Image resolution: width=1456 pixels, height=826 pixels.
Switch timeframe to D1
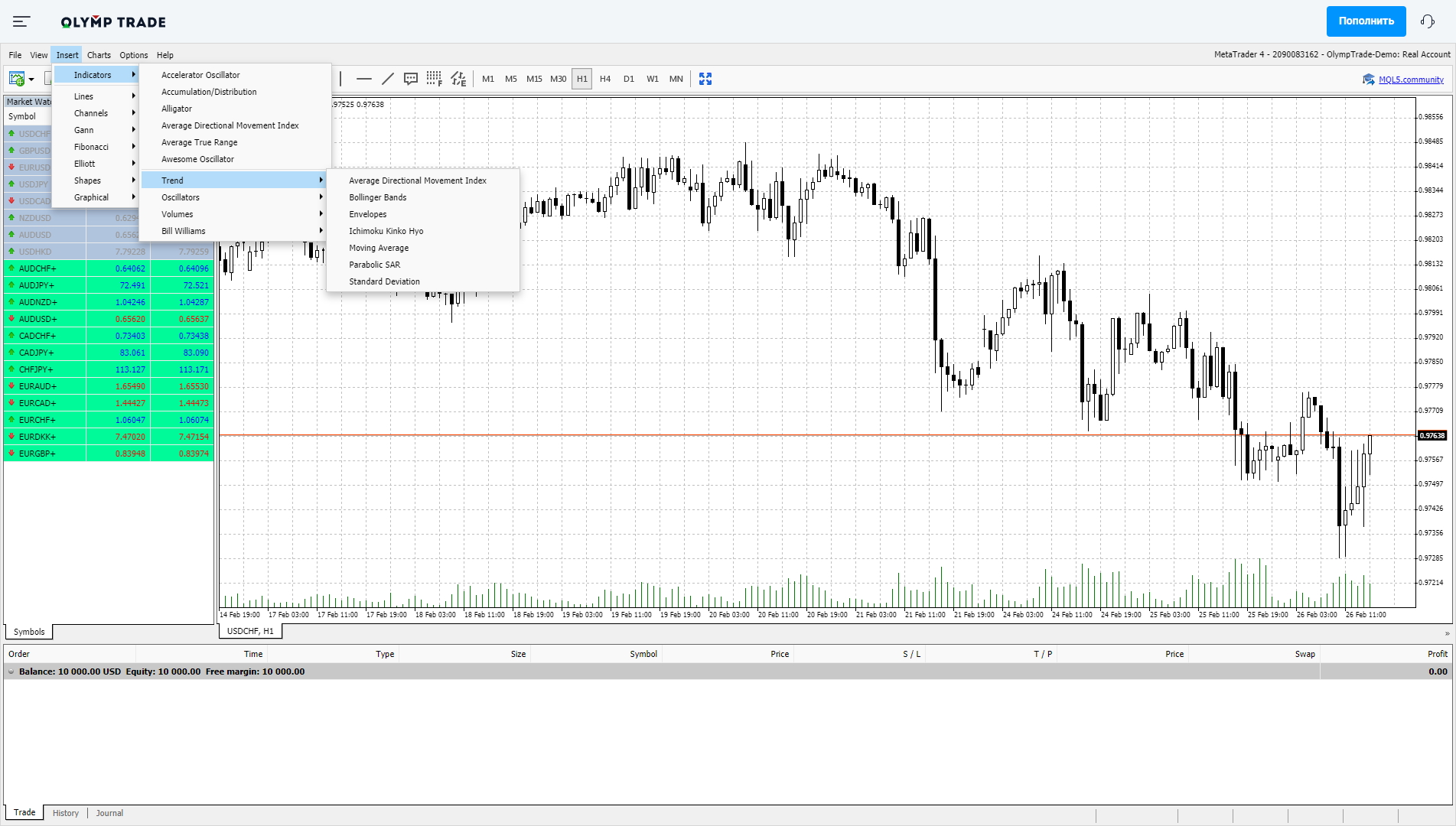[x=629, y=79]
